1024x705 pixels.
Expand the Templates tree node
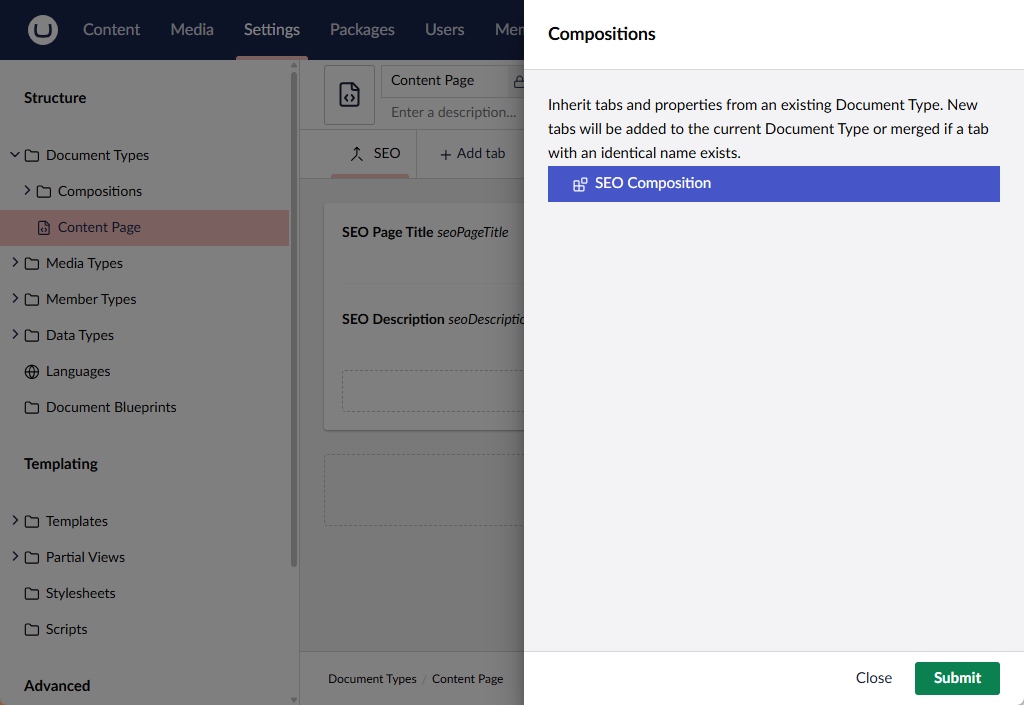15,521
